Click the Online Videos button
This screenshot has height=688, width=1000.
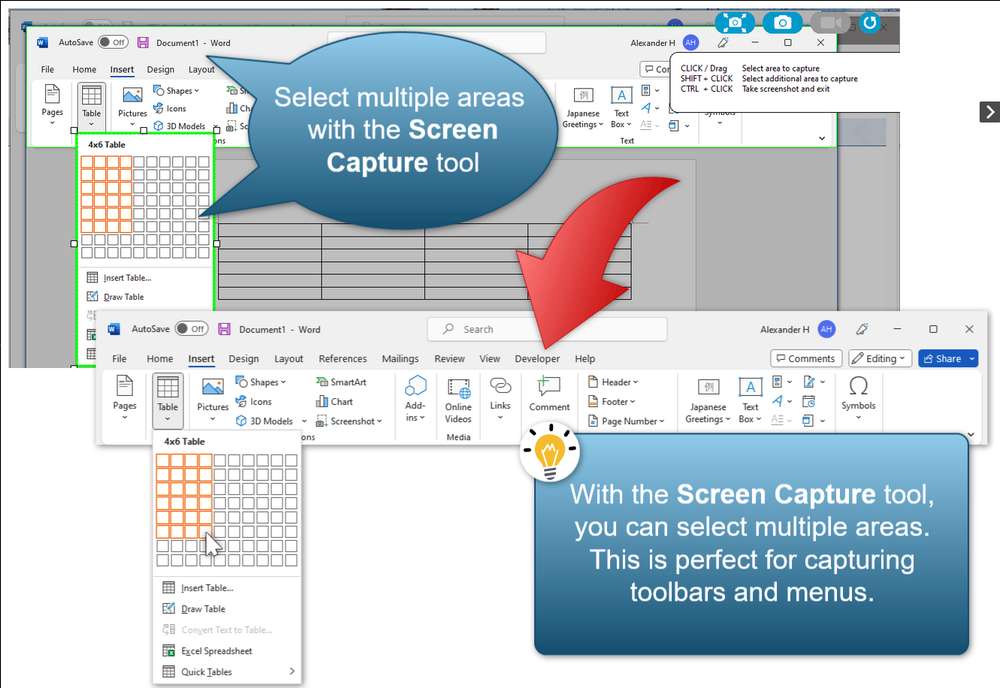pyautogui.click(x=458, y=400)
